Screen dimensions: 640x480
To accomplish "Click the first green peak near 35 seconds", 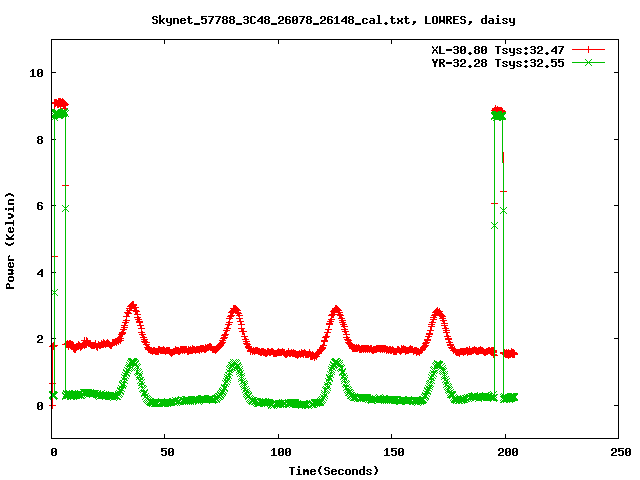I will click(x=133, y=362).
